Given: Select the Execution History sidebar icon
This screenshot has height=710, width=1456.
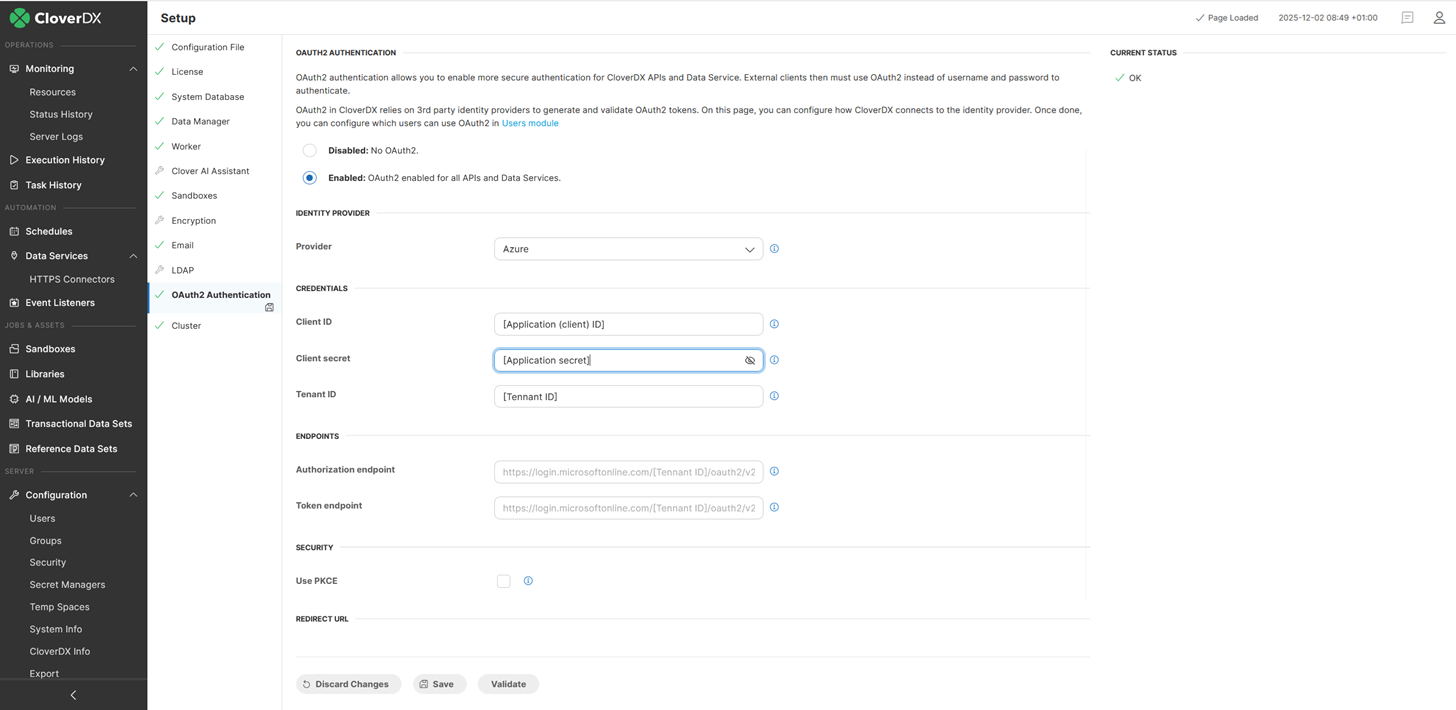Looking at the screenshot, I should point(14,159).
